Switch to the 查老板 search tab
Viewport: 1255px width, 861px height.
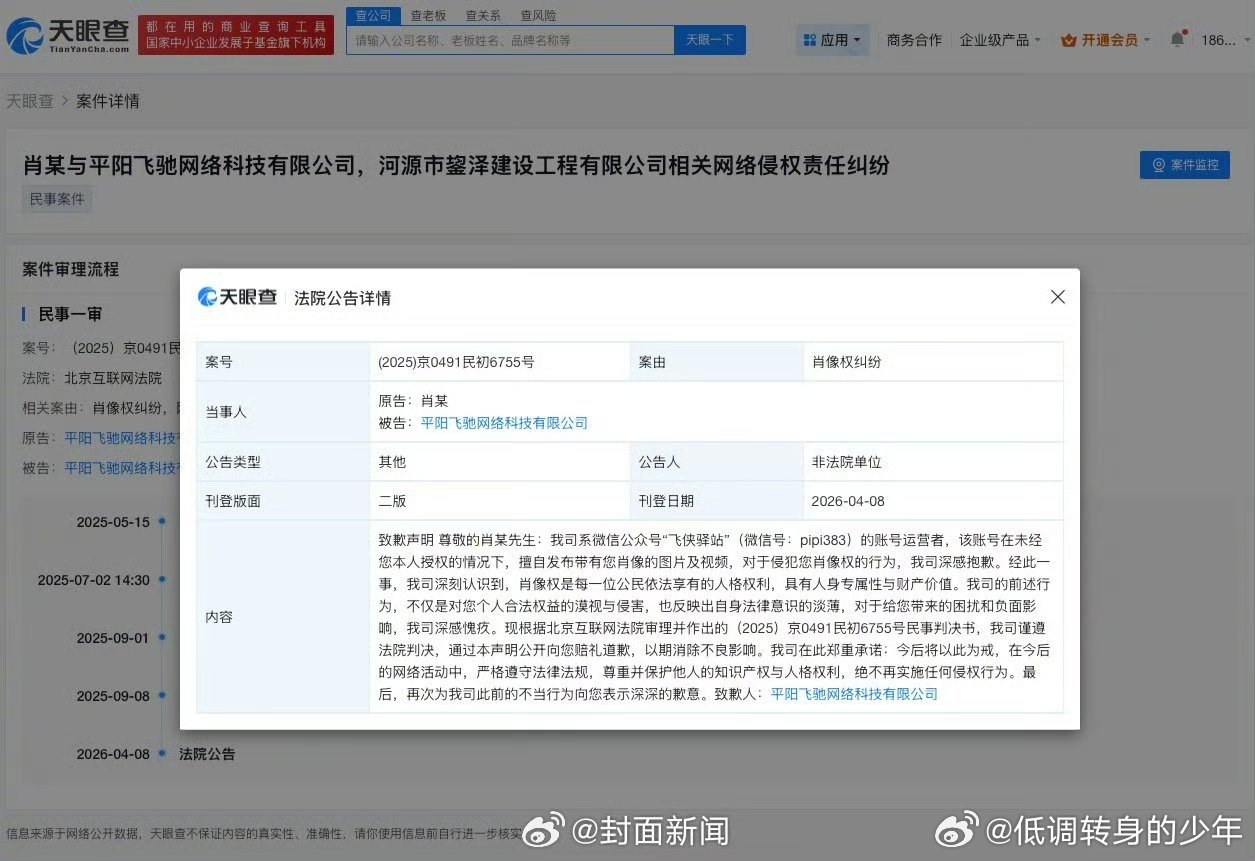coord(429,15)
